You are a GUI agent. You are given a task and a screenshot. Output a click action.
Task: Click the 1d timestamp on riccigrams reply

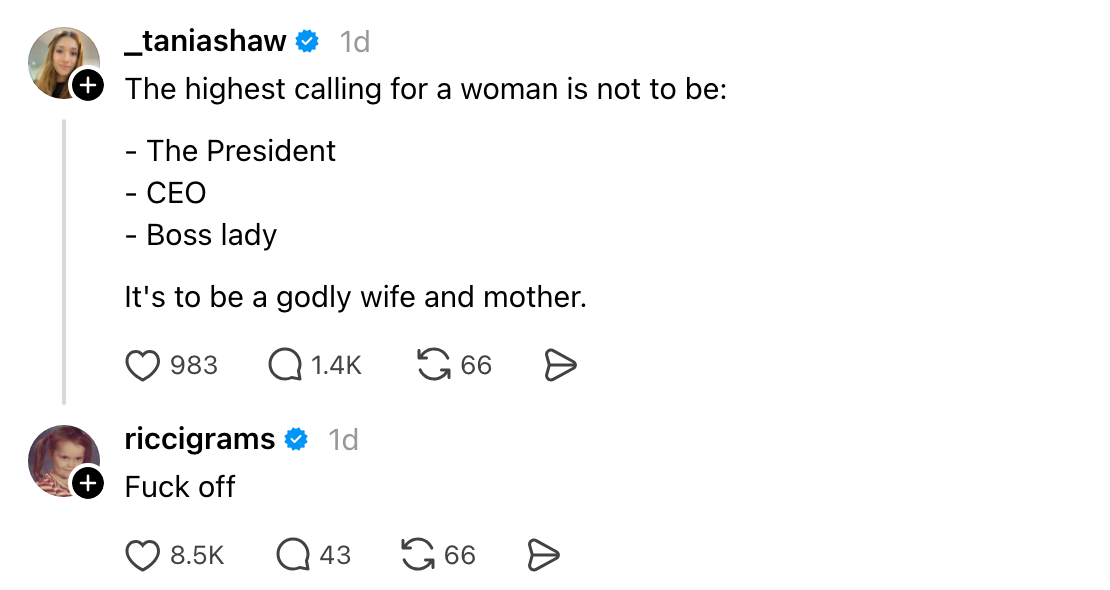(343, 440)
